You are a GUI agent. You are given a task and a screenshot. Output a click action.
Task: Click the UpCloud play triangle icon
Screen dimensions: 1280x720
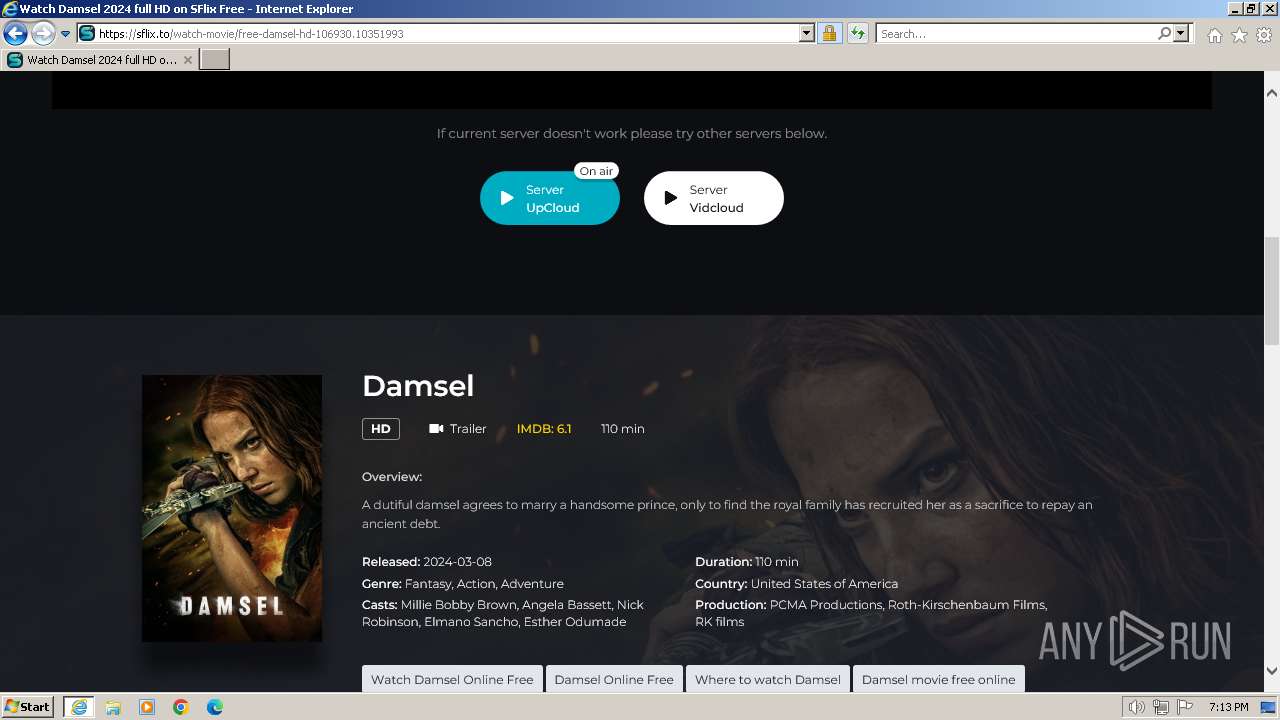click(x=507, y=198)
